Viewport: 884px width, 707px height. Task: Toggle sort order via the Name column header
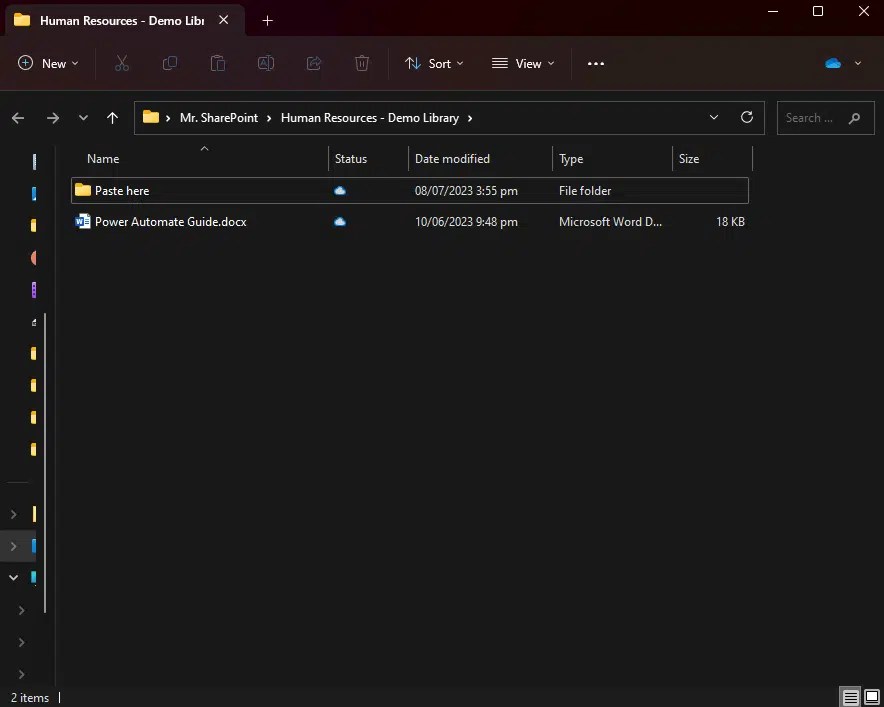103,158
